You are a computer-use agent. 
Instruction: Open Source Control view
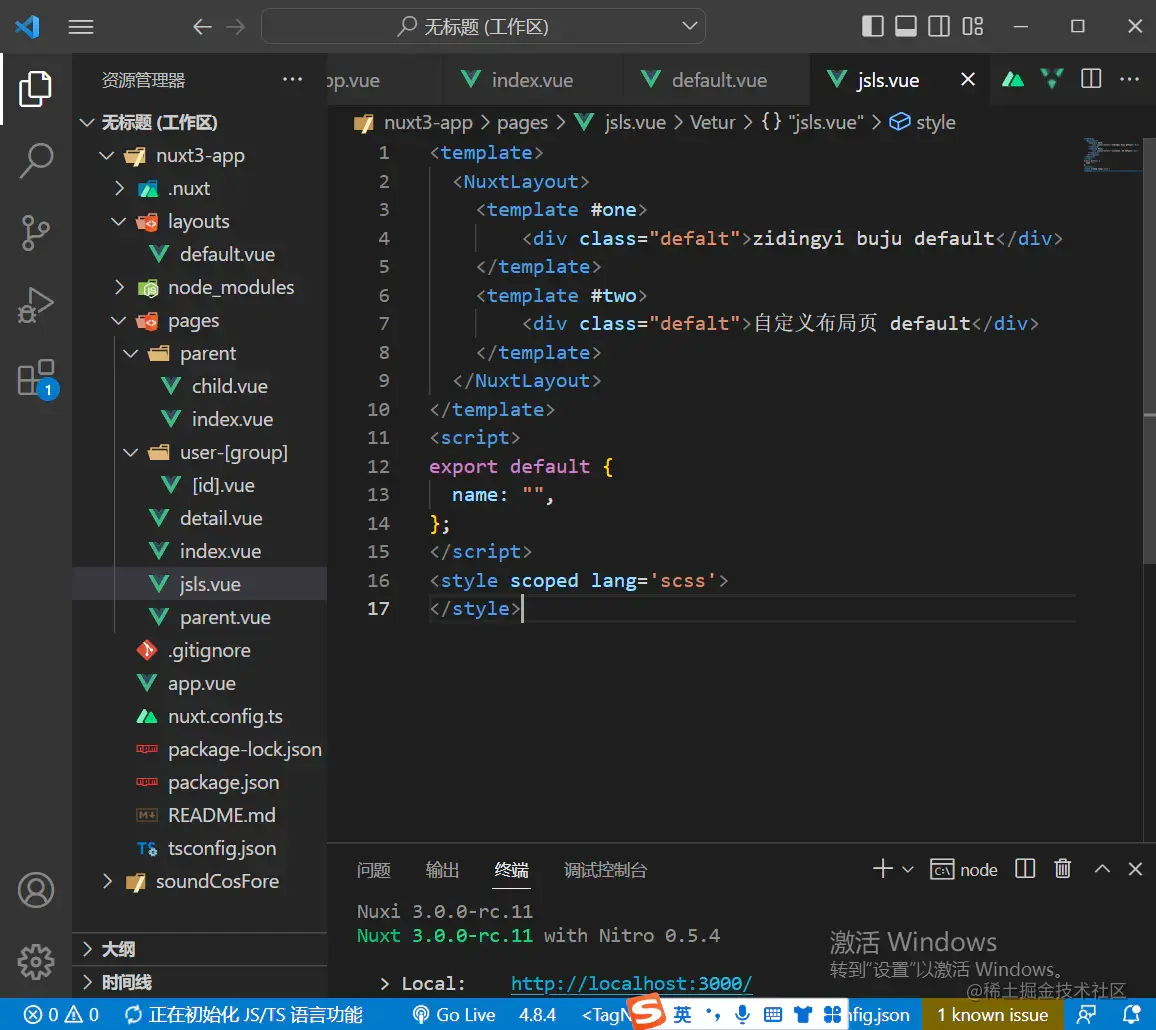[35, 232]
